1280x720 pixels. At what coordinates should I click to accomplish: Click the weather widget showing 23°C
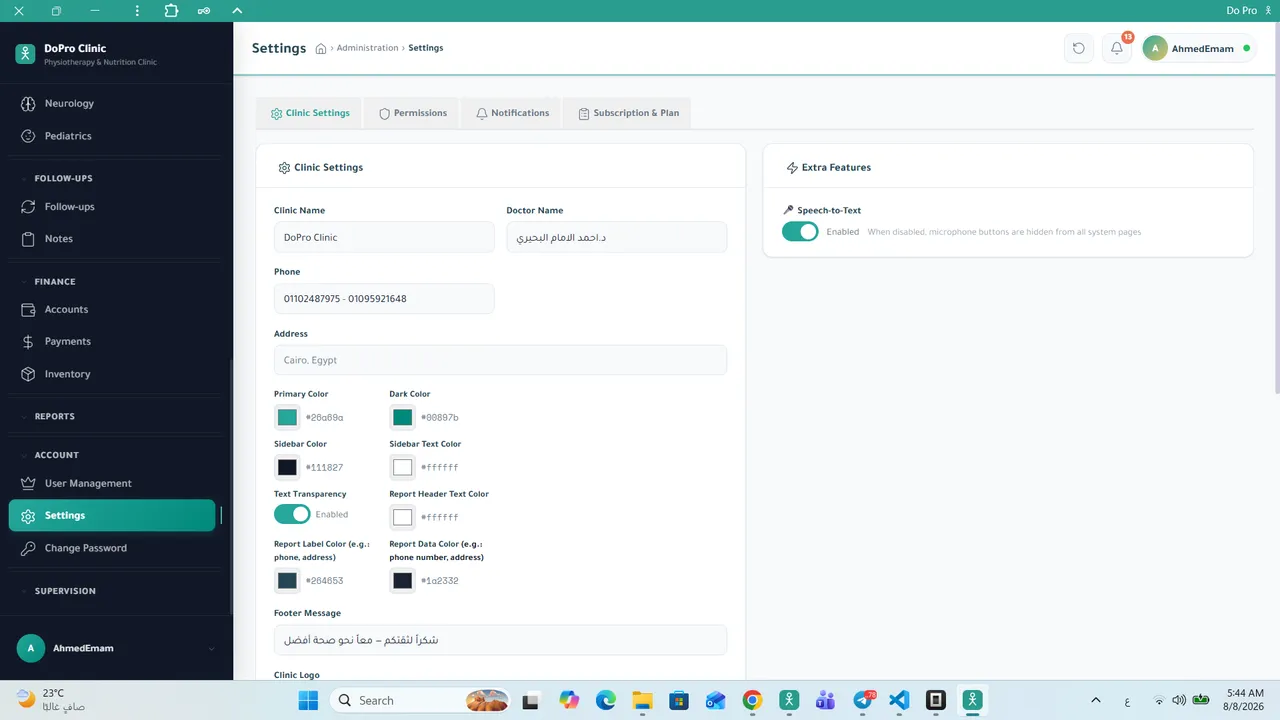pos(52,700)
